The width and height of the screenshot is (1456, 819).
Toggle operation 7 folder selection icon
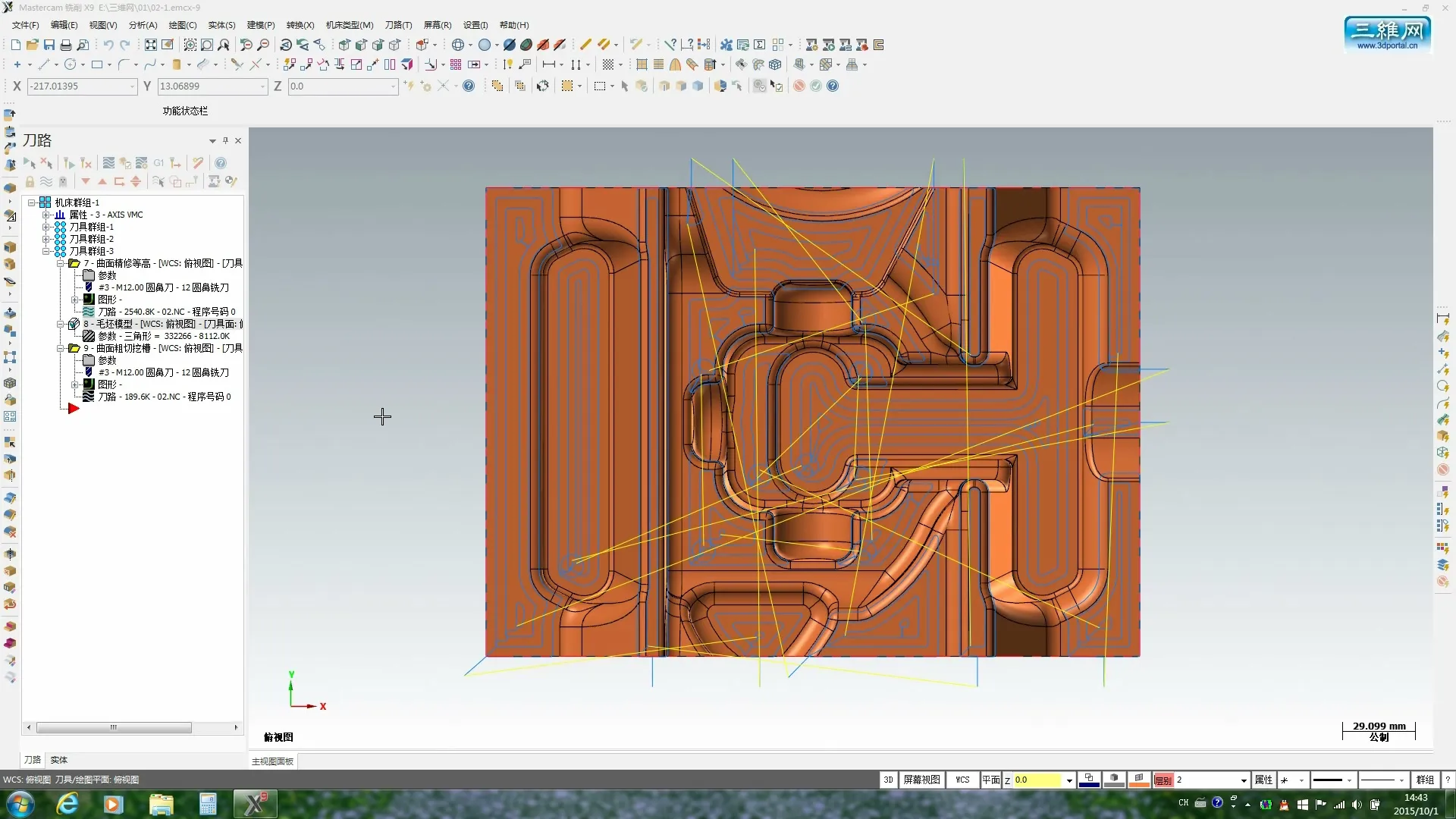74,263
